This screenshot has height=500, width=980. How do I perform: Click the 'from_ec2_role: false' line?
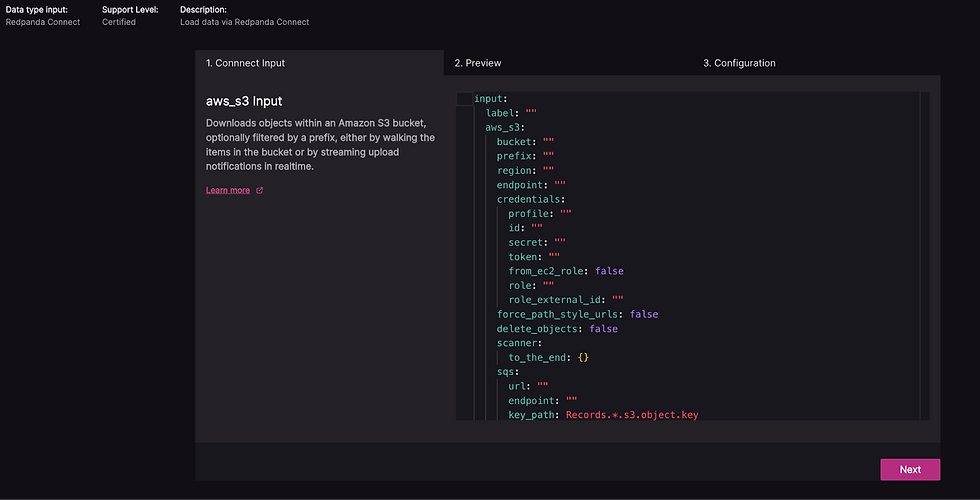(566, 271)
